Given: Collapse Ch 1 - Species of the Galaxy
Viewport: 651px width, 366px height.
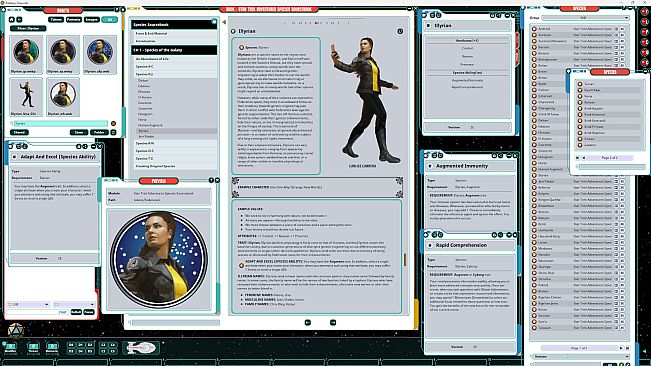Looking at the screenshot, I should (x=174, y=50).
